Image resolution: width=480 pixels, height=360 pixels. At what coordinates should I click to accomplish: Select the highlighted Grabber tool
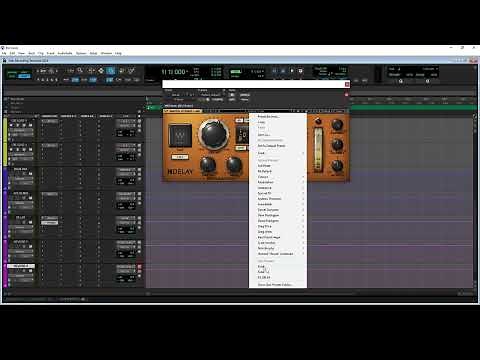111,70
